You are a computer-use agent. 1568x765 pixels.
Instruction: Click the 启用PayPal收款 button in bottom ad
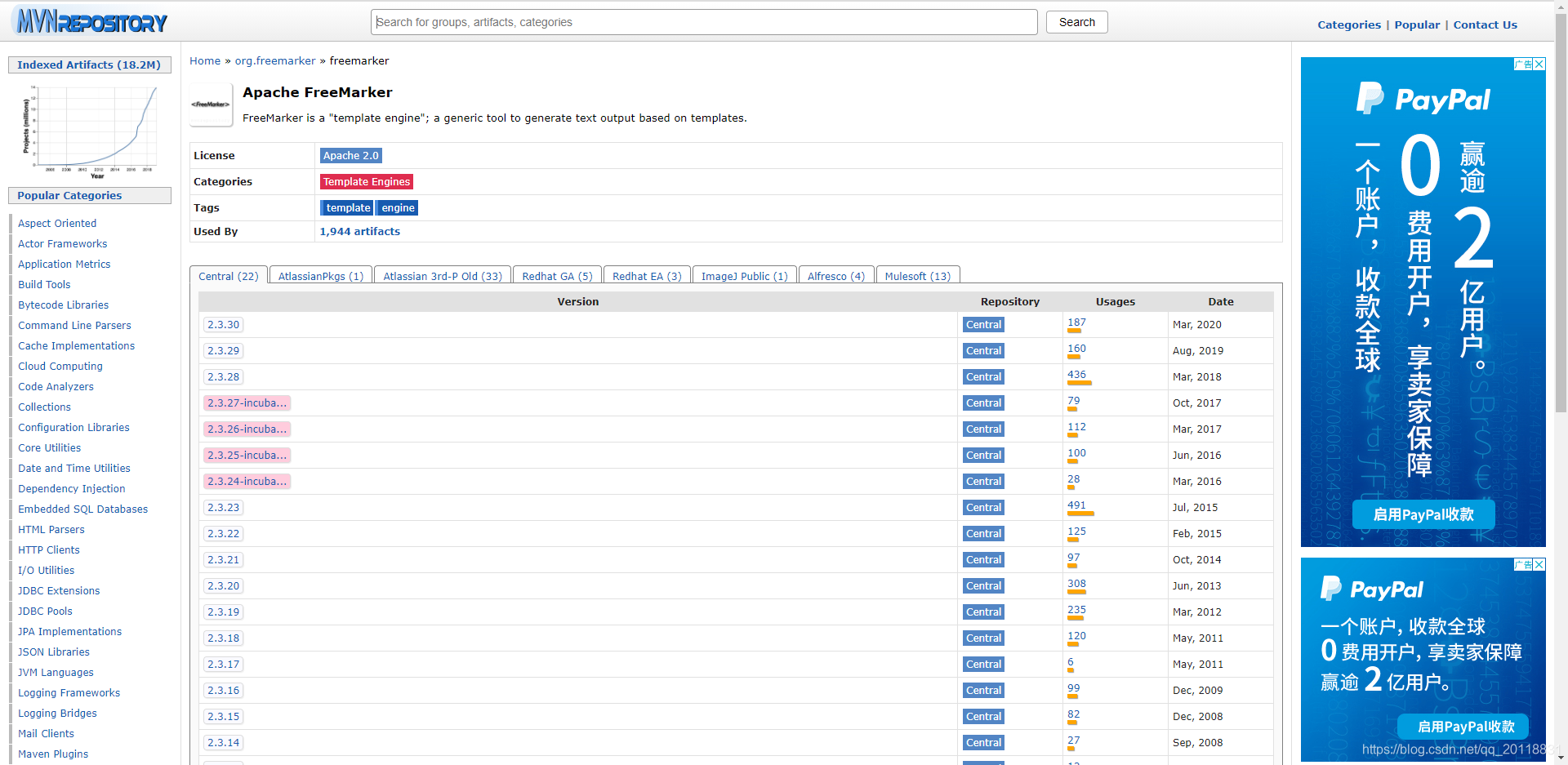point(1463,726)
